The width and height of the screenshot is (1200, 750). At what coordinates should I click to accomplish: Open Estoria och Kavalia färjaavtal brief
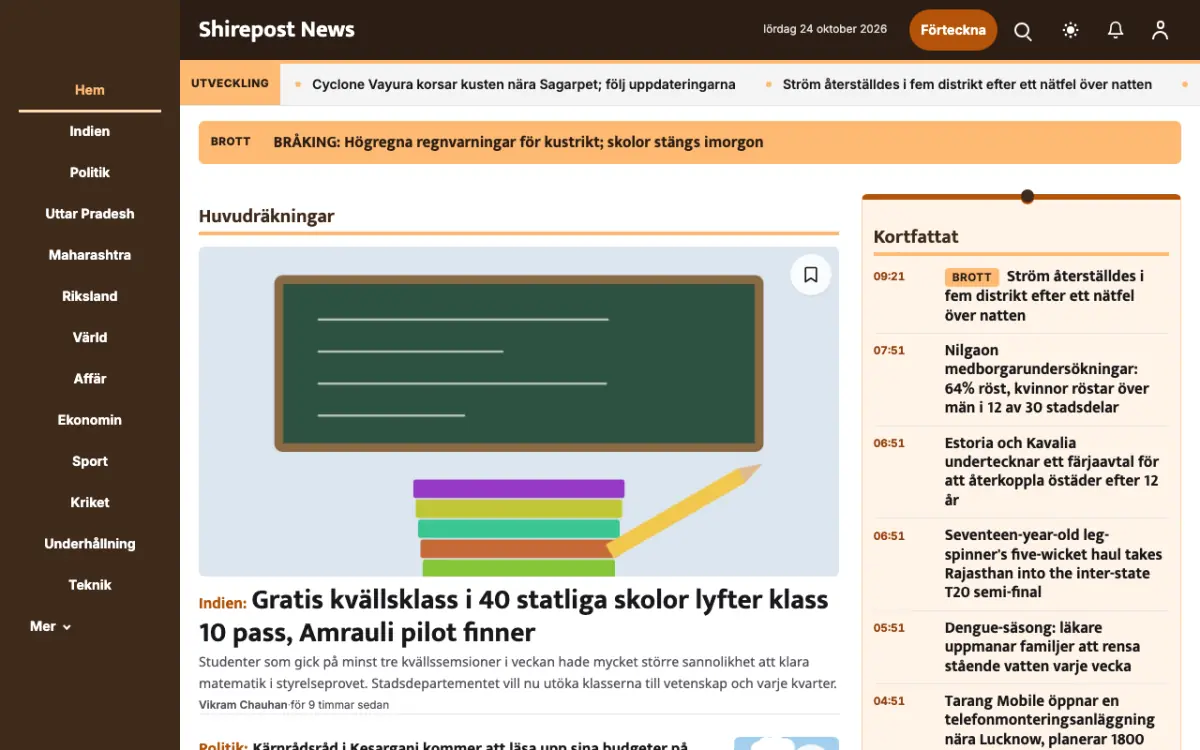pos(1052,471)
